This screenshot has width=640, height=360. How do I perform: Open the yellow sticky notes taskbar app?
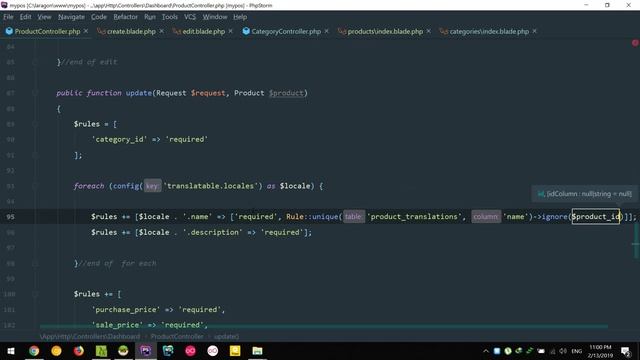click(x=235, y=351)
